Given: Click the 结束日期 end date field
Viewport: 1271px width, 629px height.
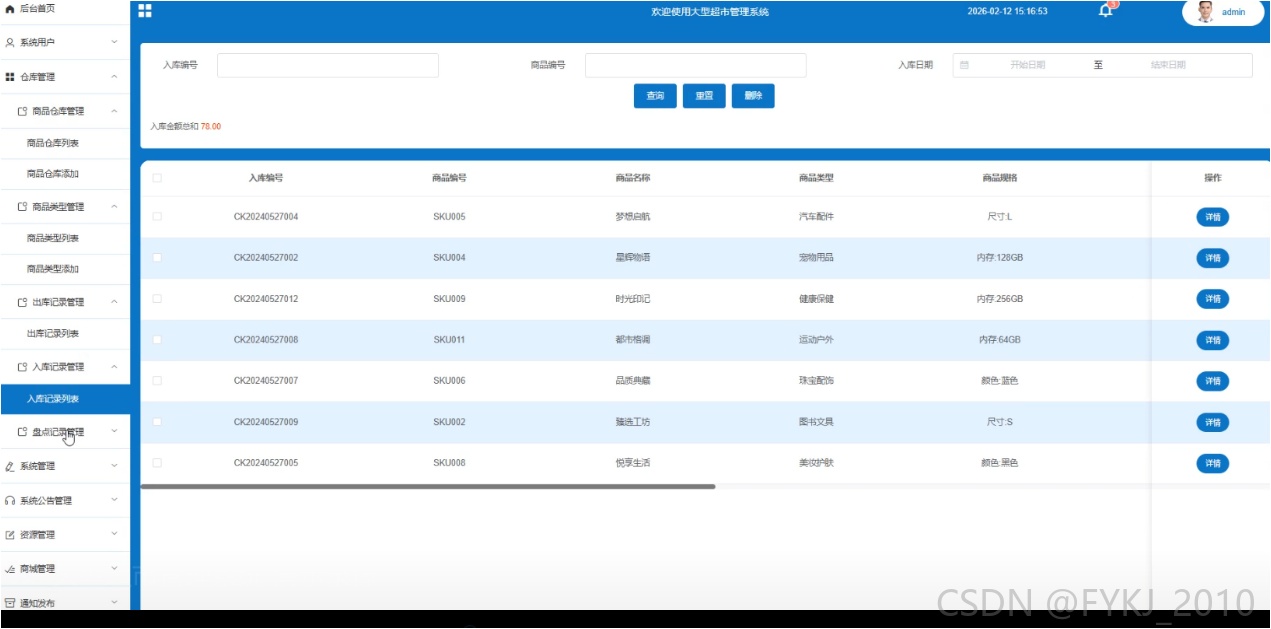Looking at the screenshot, I should [x=1168, y=65].
